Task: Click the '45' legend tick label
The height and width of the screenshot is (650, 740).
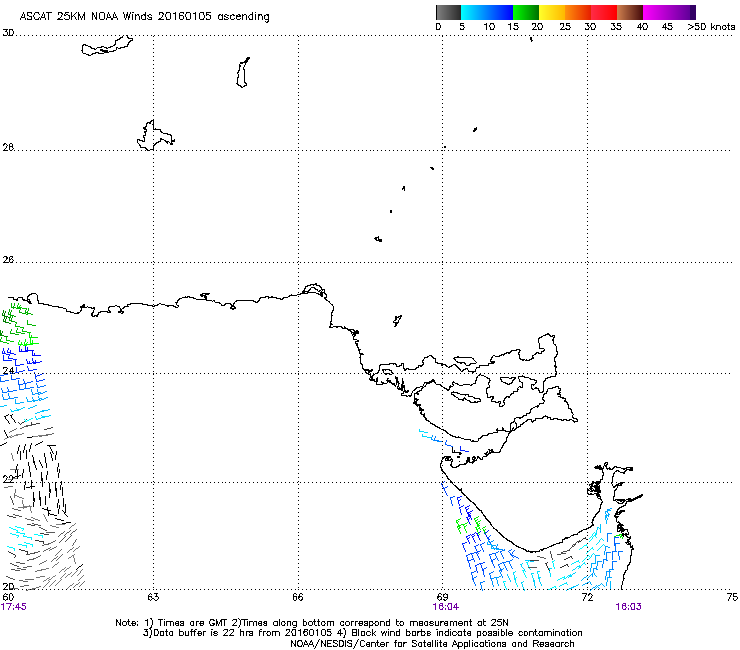Action: click(x=667, y=27)
